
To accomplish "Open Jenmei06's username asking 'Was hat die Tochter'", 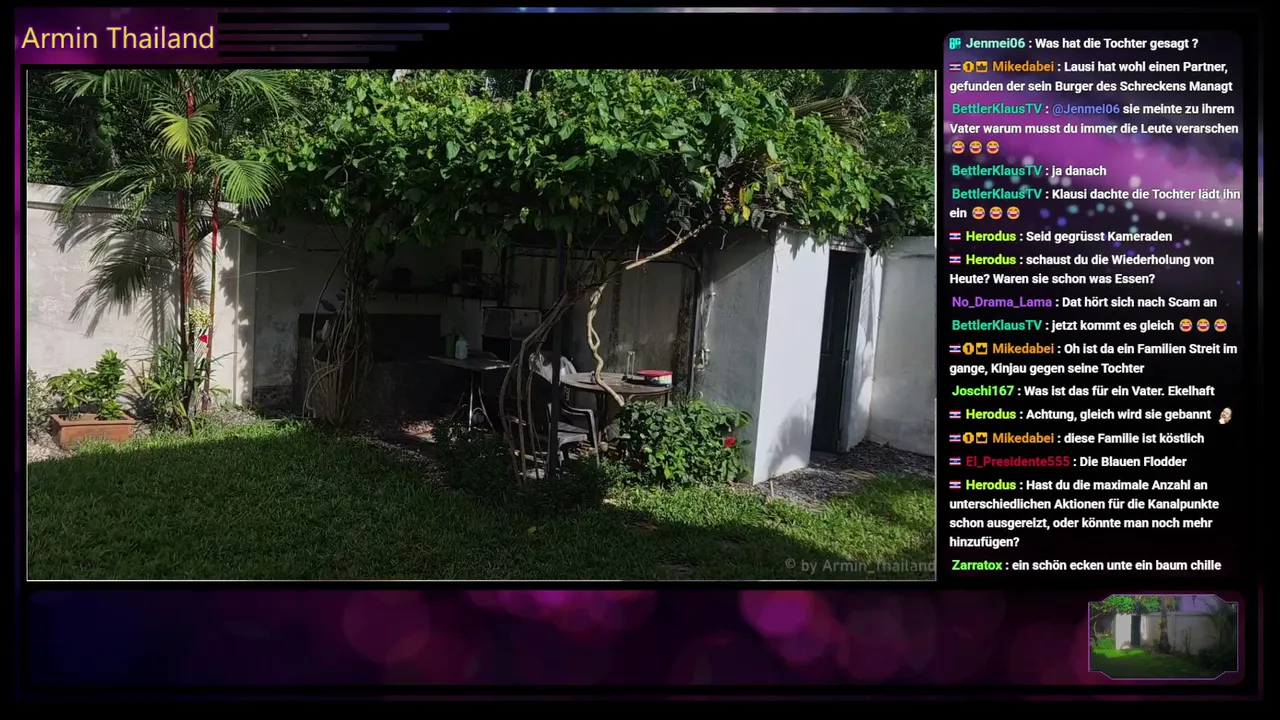I will 995,44.
